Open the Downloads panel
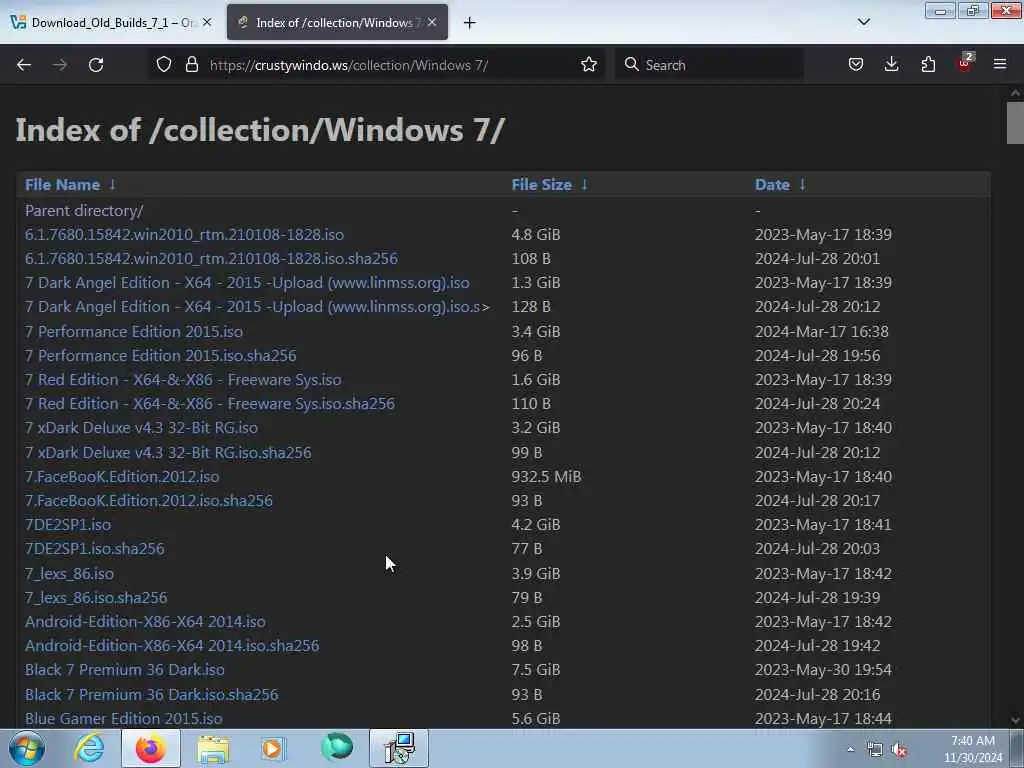The width and height of the screenshot is (1024, 768). pos(891,65)
